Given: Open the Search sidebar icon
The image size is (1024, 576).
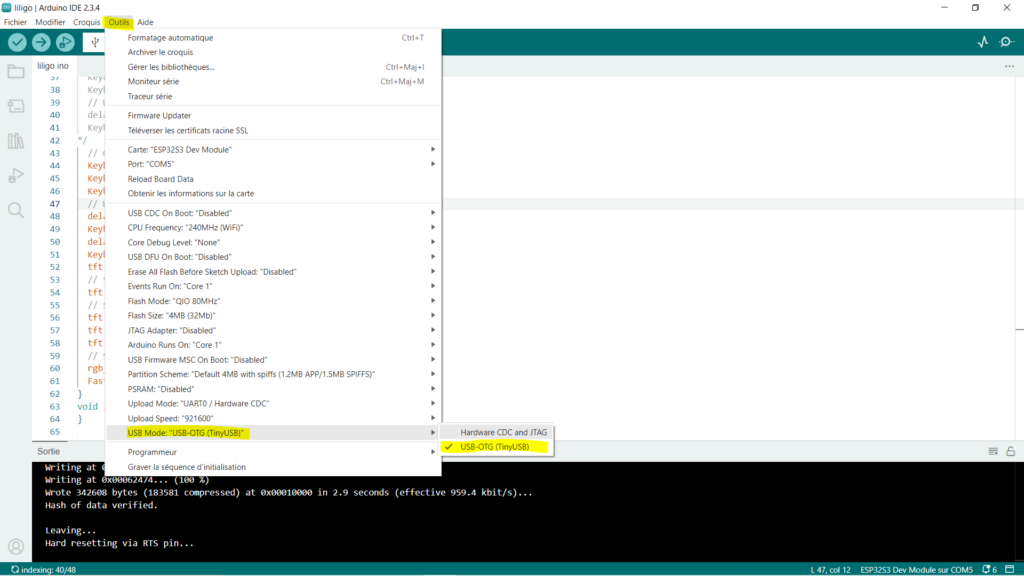Looking at the screenshot, I should pyautogui.click(x=16, y=210).
